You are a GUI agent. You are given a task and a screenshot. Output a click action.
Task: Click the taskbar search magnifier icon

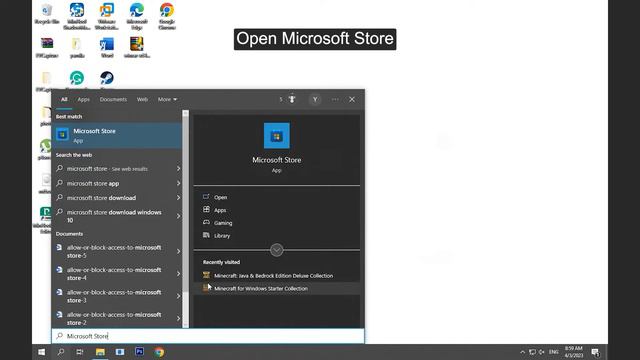coord(61,352)
